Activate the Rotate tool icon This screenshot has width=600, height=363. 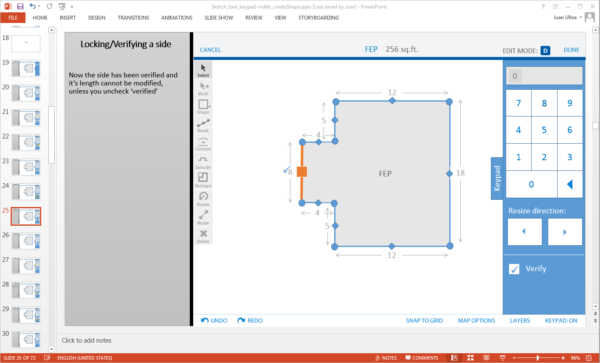(203, 199)
